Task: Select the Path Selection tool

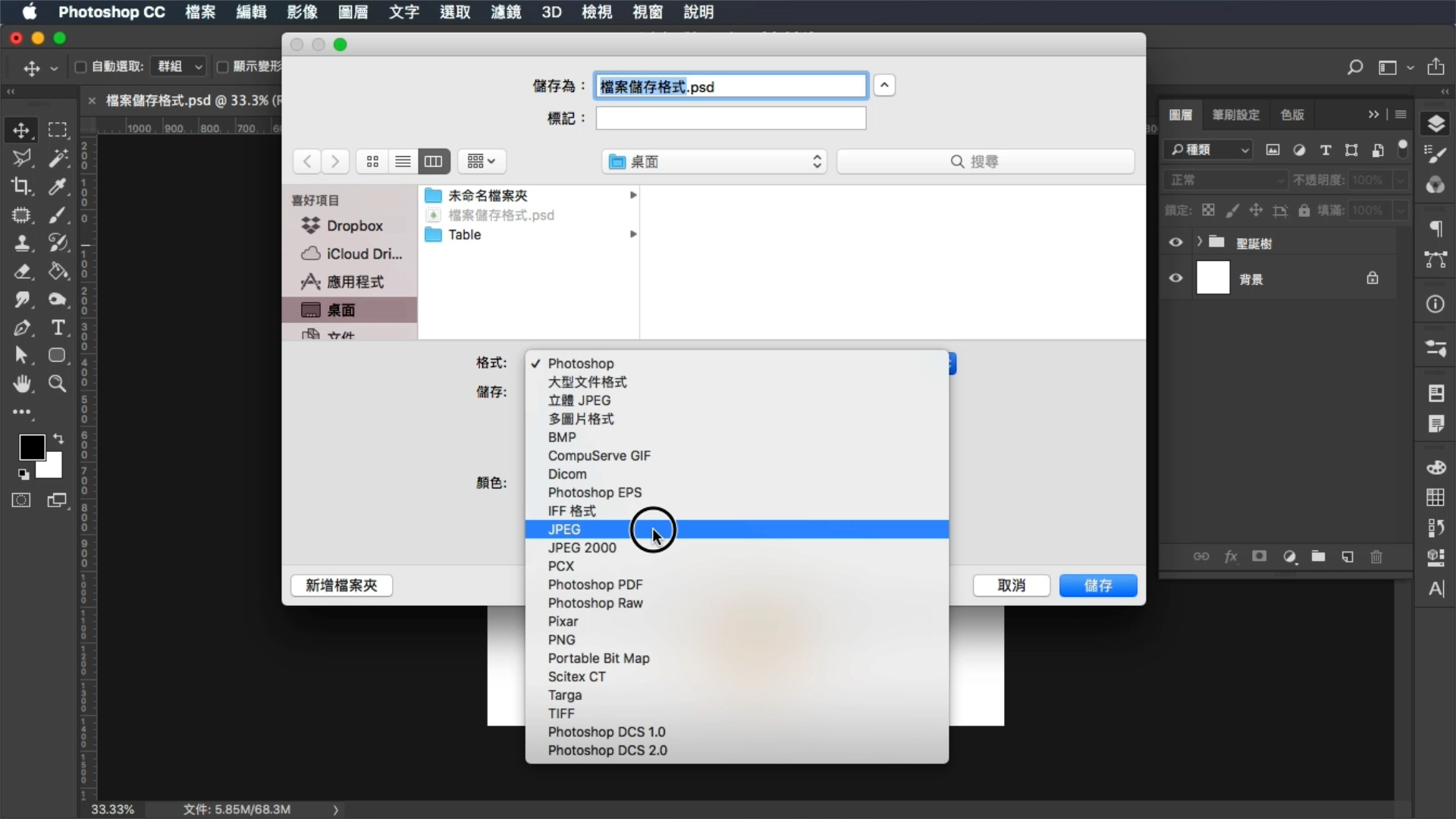Action: 21,356
